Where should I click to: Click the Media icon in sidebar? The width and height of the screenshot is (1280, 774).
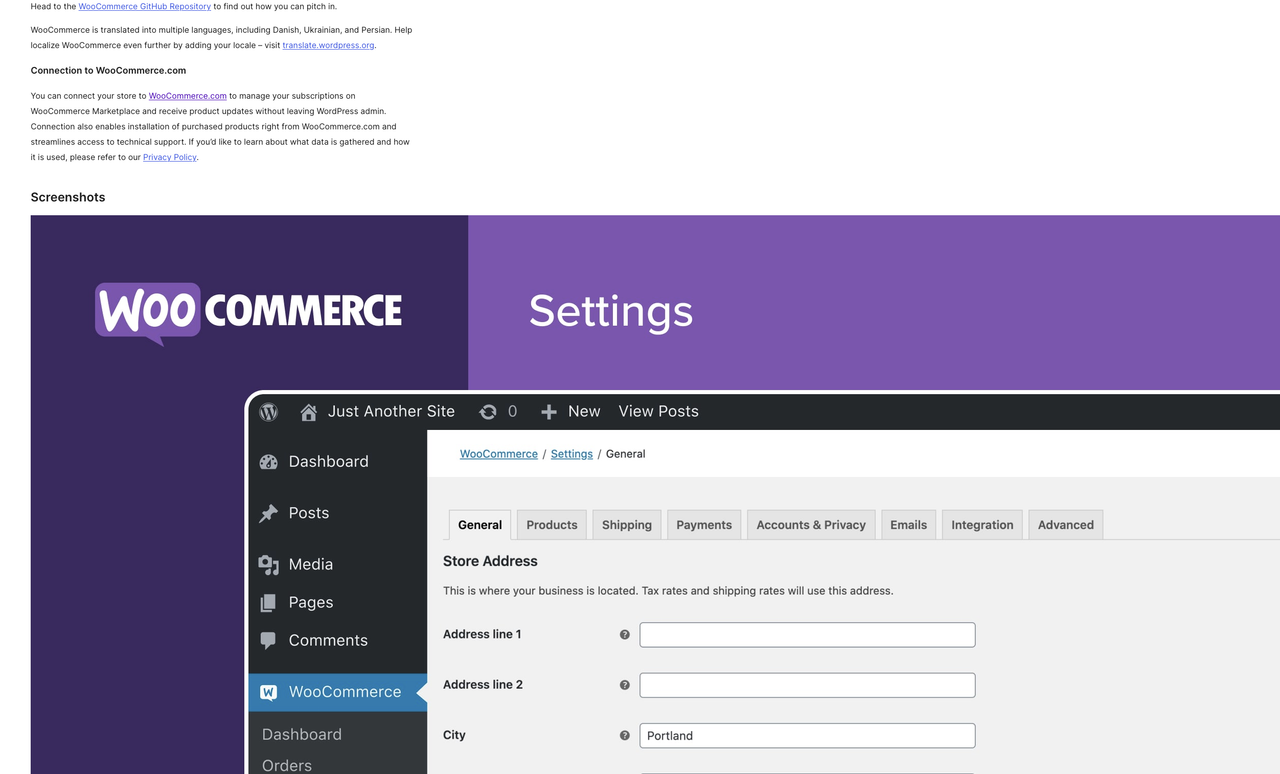(268, 565)
